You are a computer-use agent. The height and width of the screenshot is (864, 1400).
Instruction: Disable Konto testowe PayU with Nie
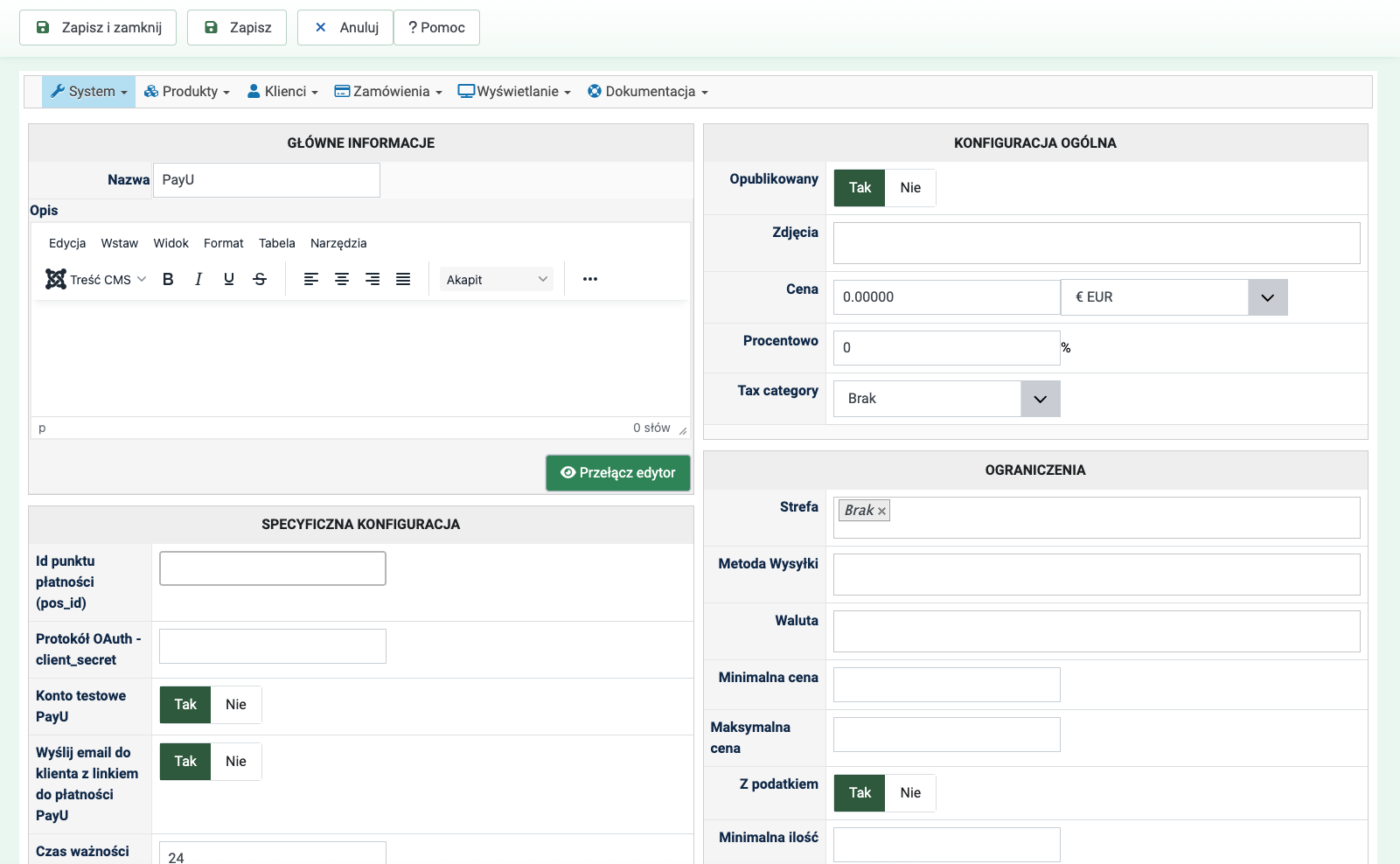[236, 705]
